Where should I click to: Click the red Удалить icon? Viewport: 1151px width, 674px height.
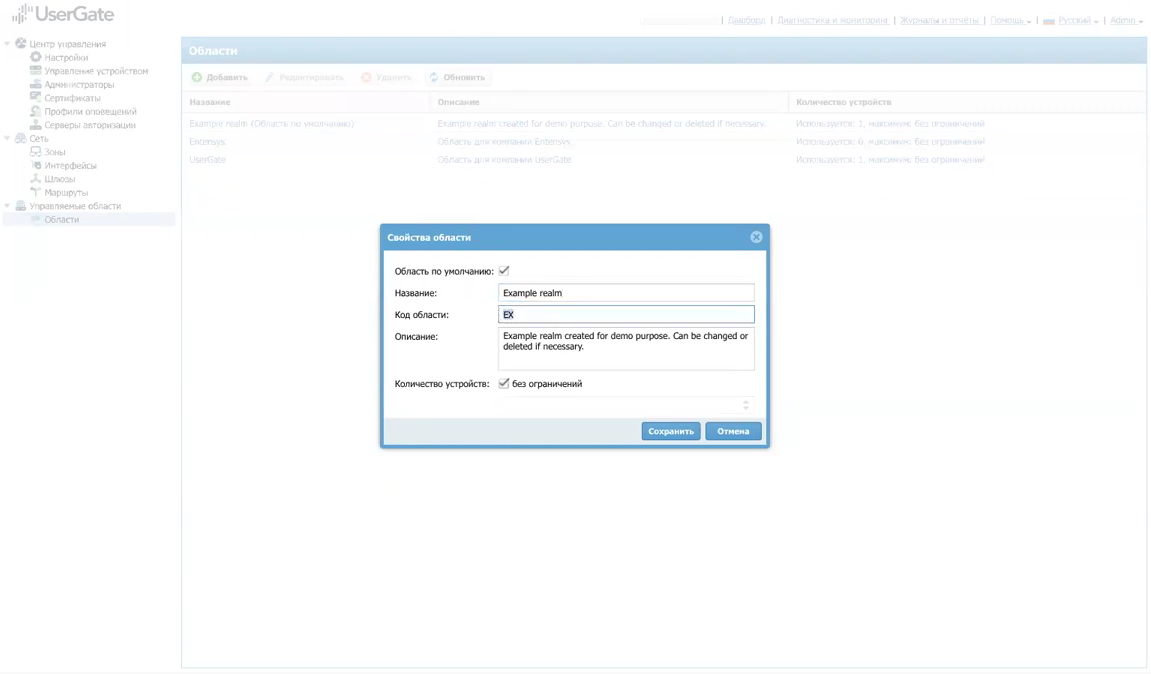tap(366, 77)
